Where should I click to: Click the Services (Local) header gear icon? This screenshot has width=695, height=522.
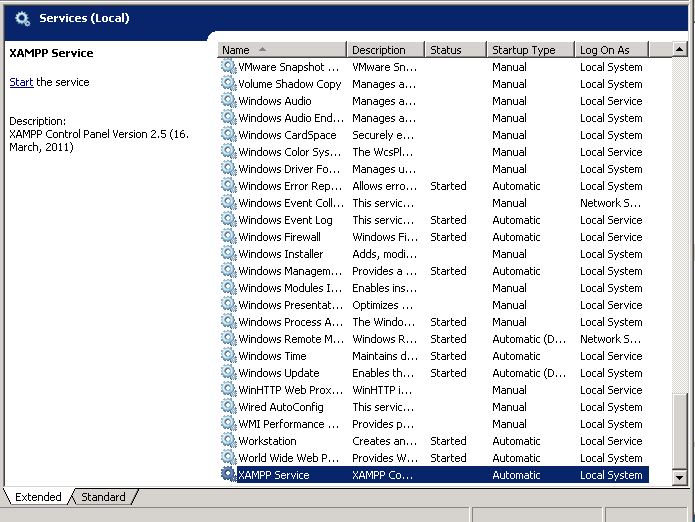point(22,18)
